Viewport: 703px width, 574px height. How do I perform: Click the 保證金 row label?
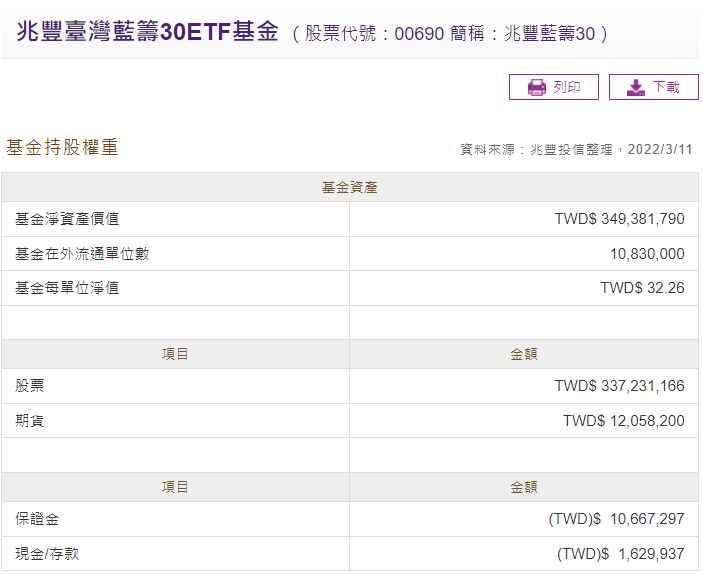(x=37, y=519)
